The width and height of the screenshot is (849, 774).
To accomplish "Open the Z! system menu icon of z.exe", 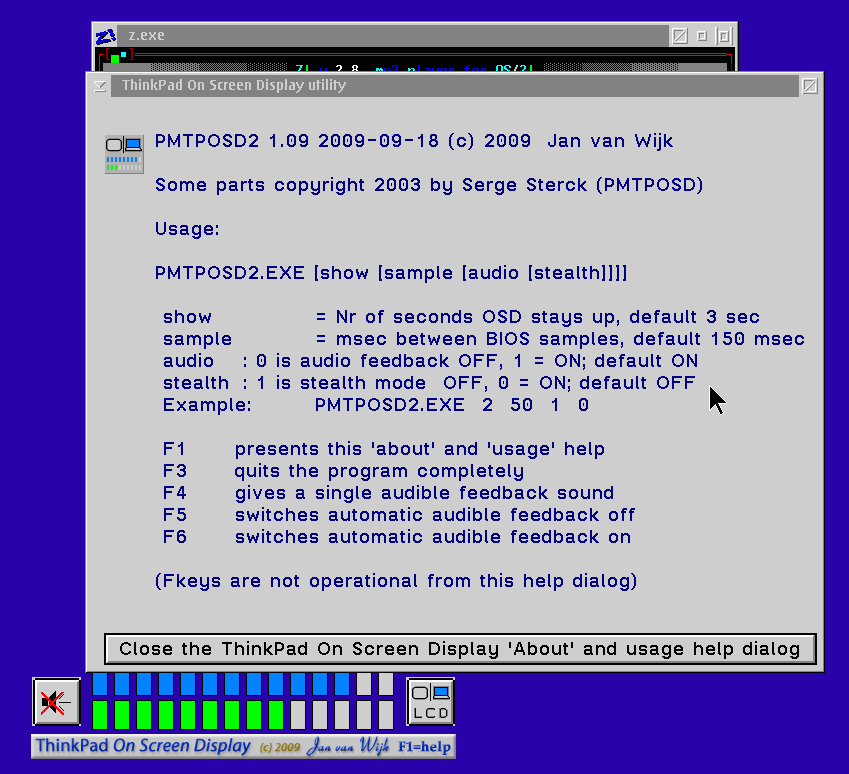I will pos(106,36).
